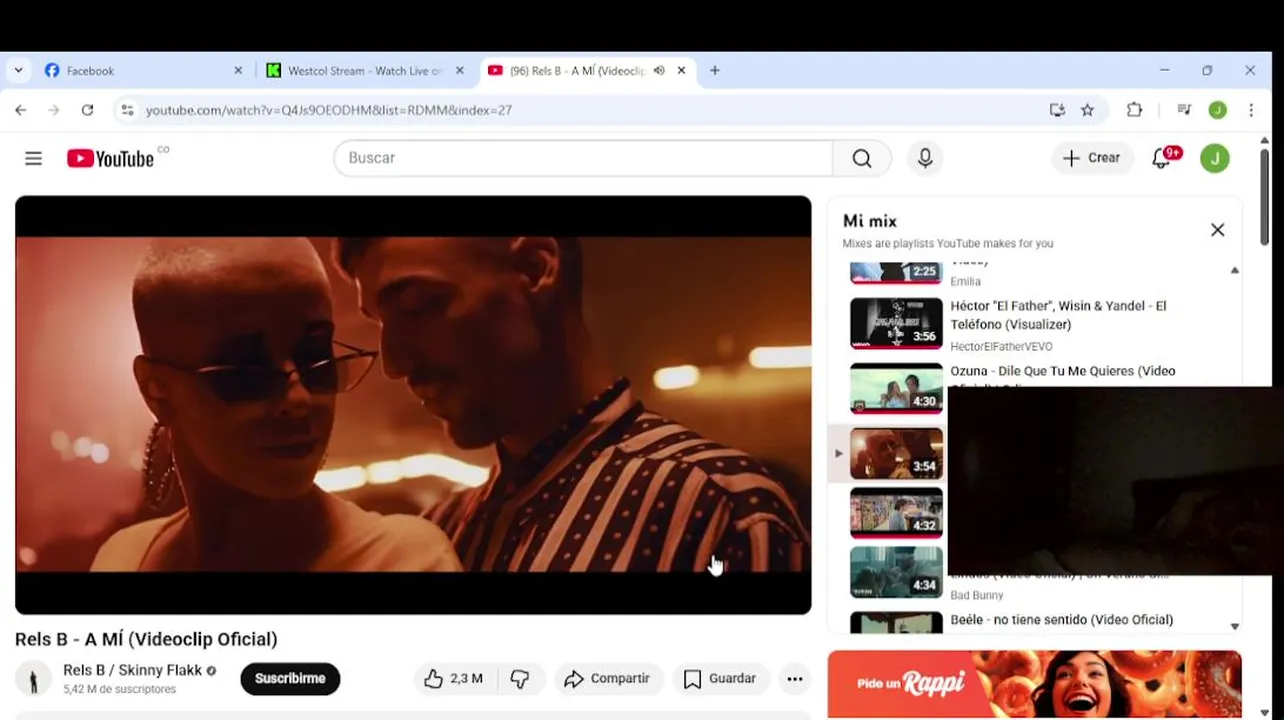Image resolution: width=1284 pixels, height=720 pixels.
Task: Play the 4:32 playlist video thumbnail
Action: pos(896,512)
